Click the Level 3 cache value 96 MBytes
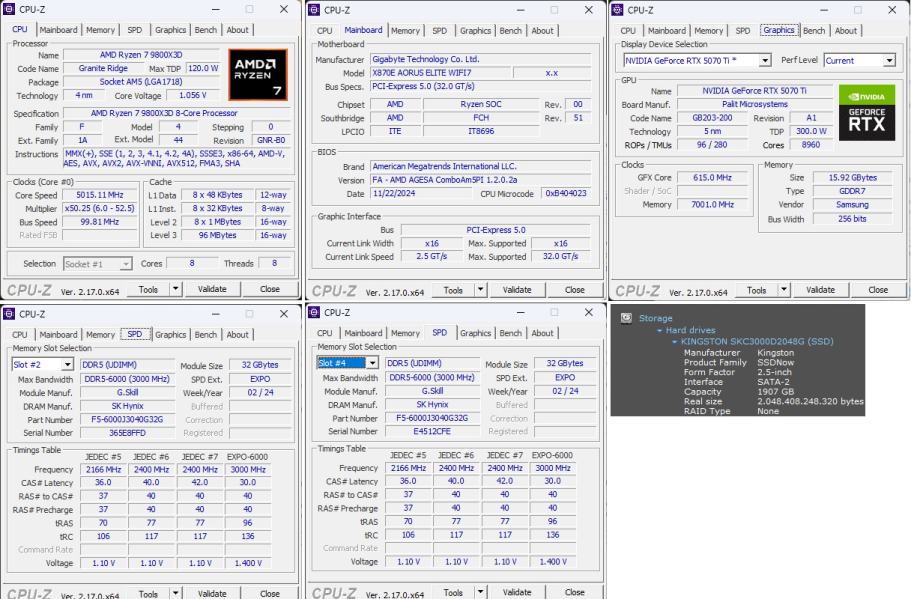The height and width of the screenshot is (599, 920). (x=217, y=235)
